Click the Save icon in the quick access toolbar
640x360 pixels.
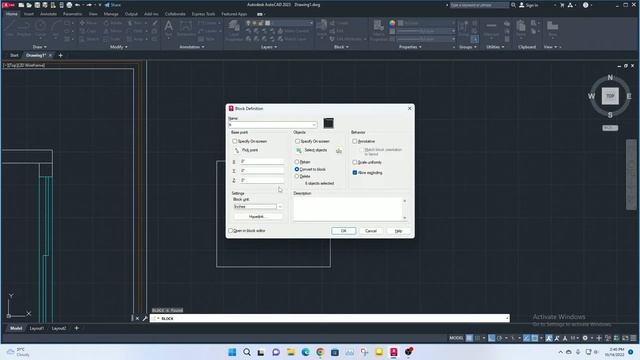point(37,5)
